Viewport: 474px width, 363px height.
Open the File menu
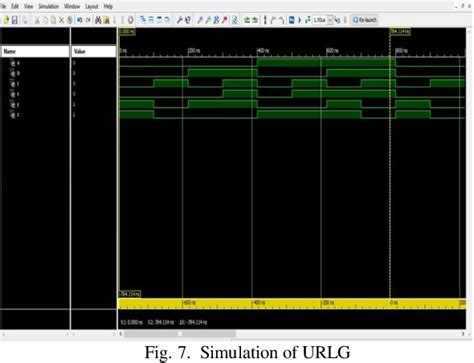point(3,6)
